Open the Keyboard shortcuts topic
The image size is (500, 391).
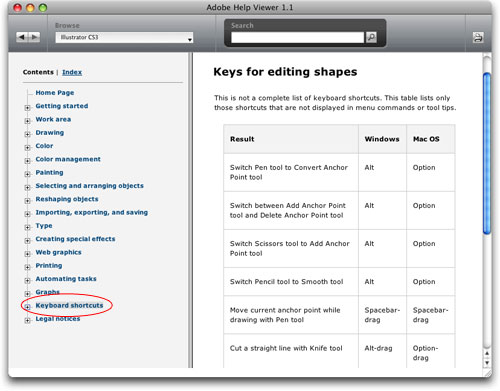click(69, 305)
